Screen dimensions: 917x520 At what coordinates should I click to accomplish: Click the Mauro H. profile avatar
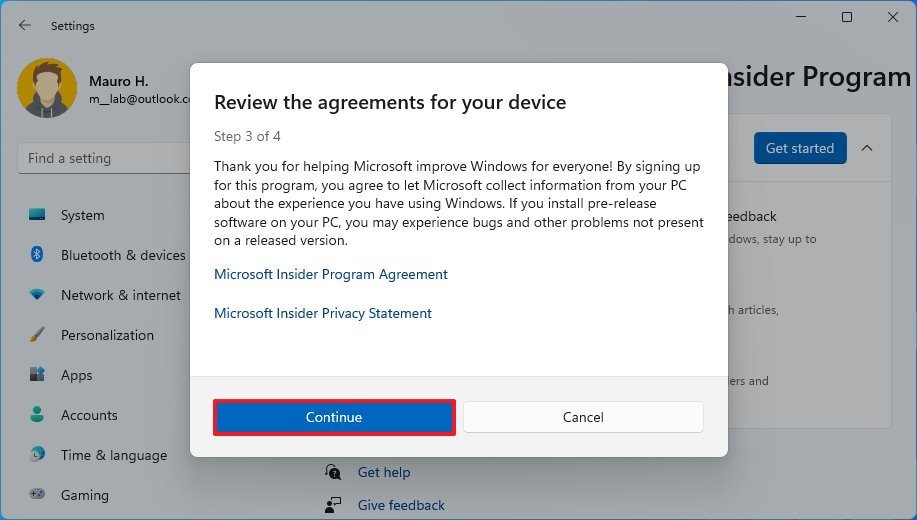click(47, 88)
